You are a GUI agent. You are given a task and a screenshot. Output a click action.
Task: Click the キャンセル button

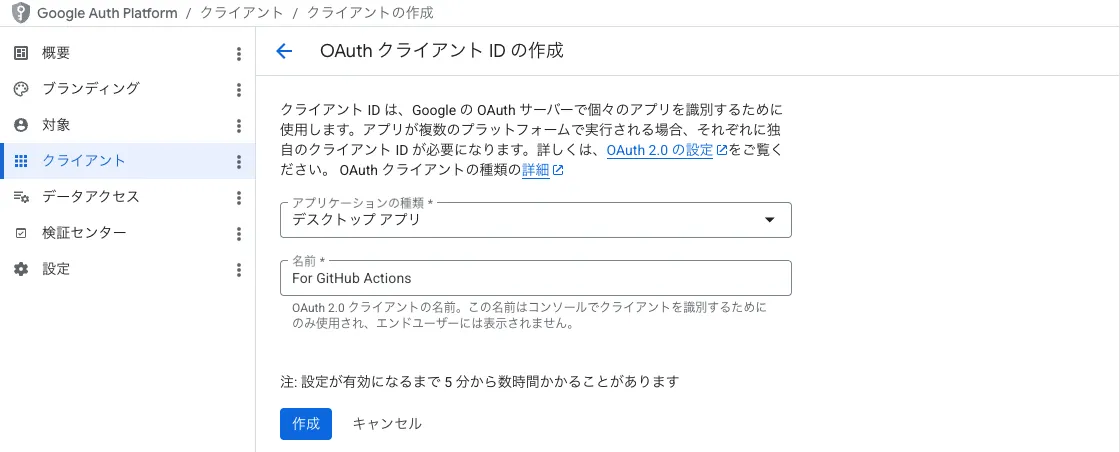pyautogui.click(x=387, y=423)
